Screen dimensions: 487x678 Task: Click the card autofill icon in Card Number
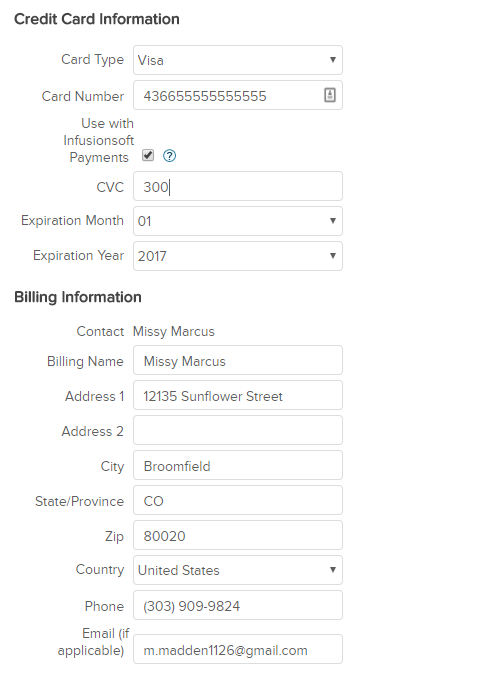[x=330, y=95]
